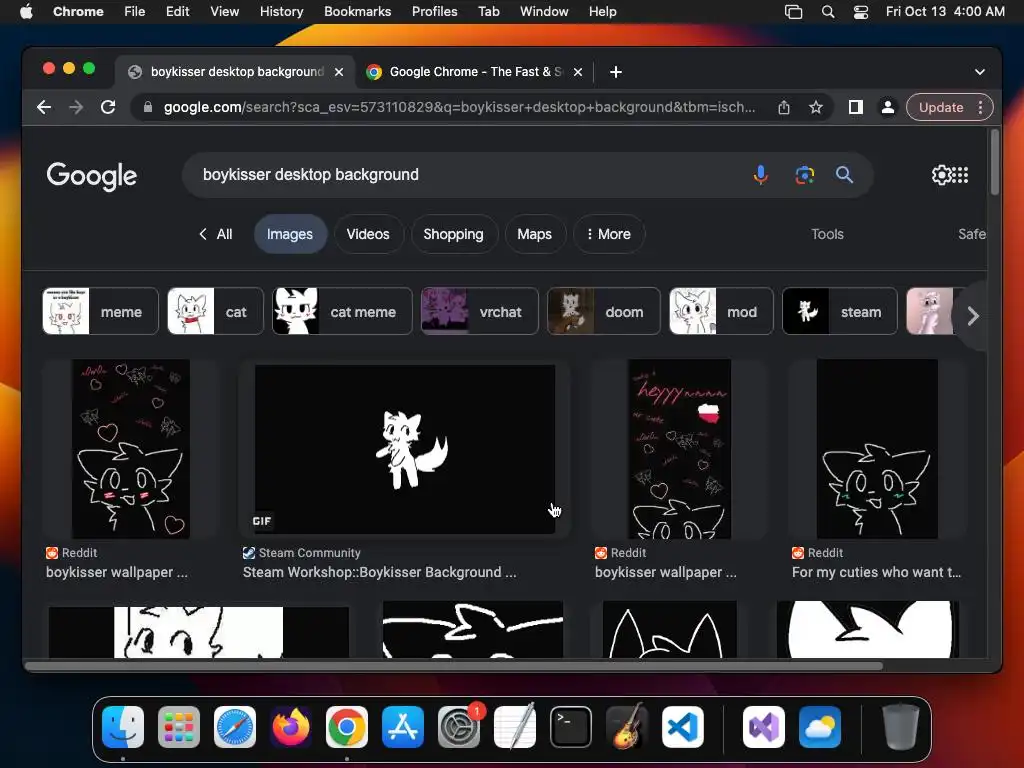1024x768 pixels.
Task: Expand the tab search chevron dropdown
Action: click(980, 72)
